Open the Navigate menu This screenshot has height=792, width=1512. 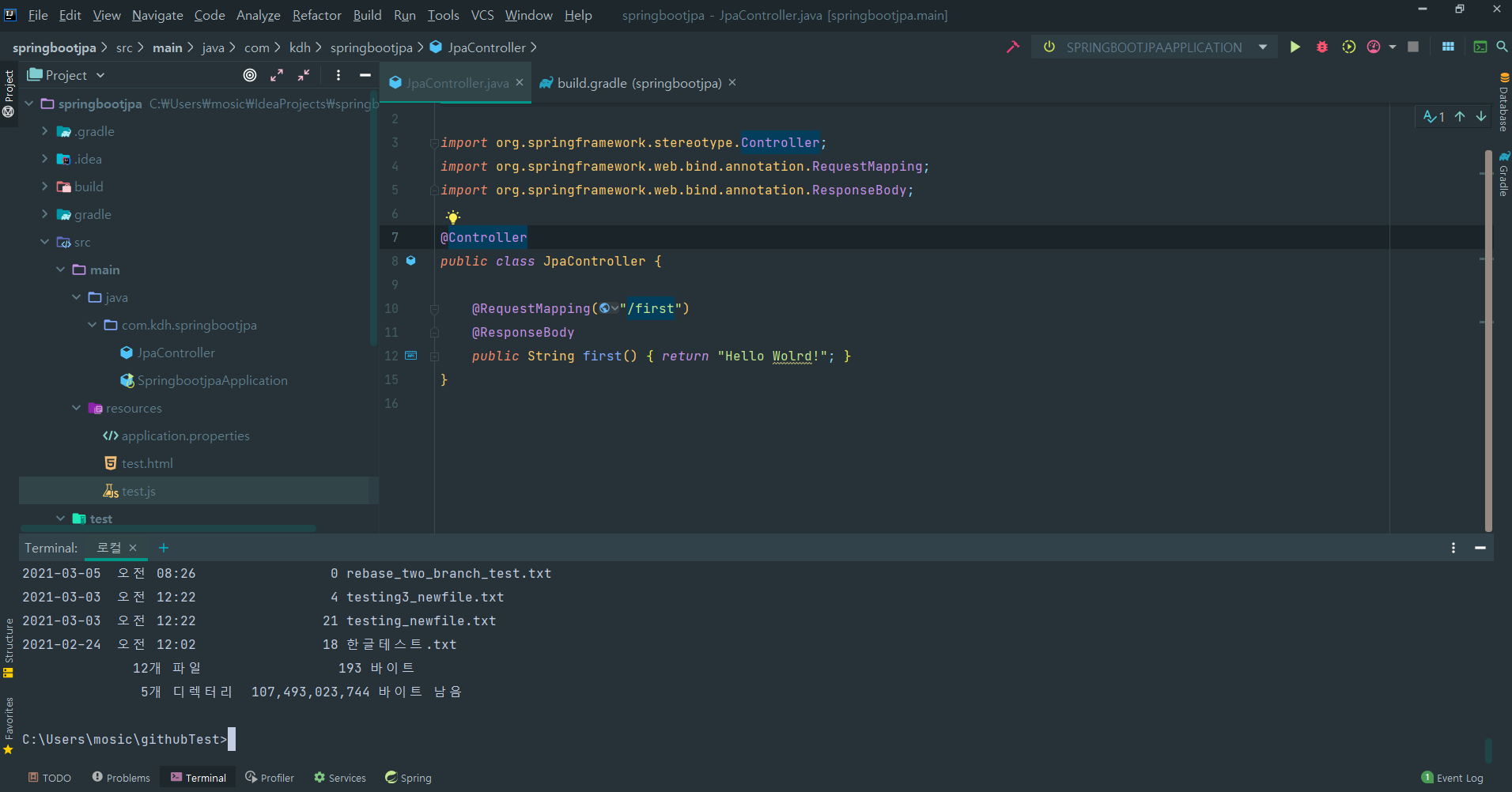157,15
